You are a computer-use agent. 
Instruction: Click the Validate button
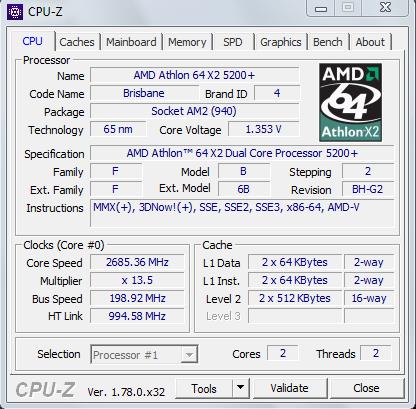pyautogui.click(x=289, y=388)
